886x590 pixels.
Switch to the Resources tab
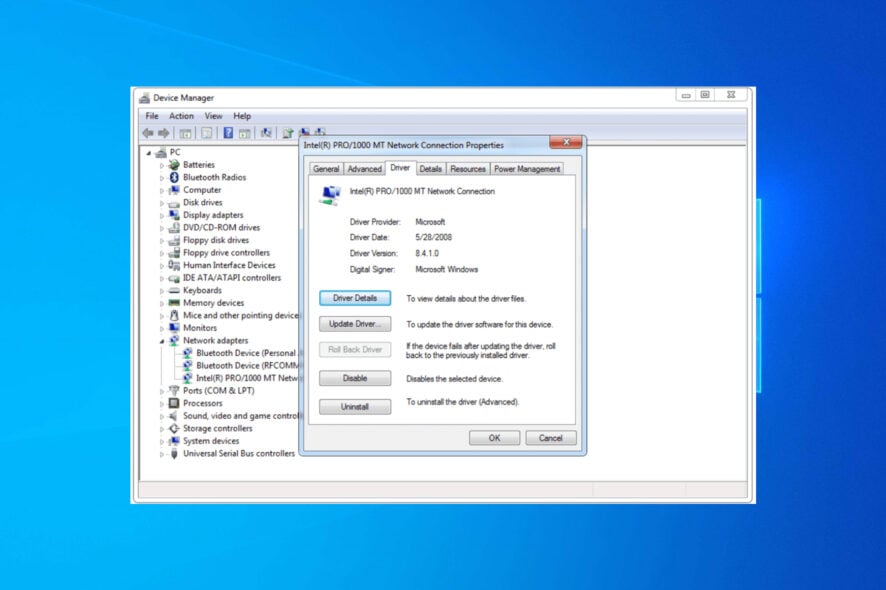pos(467,168)
